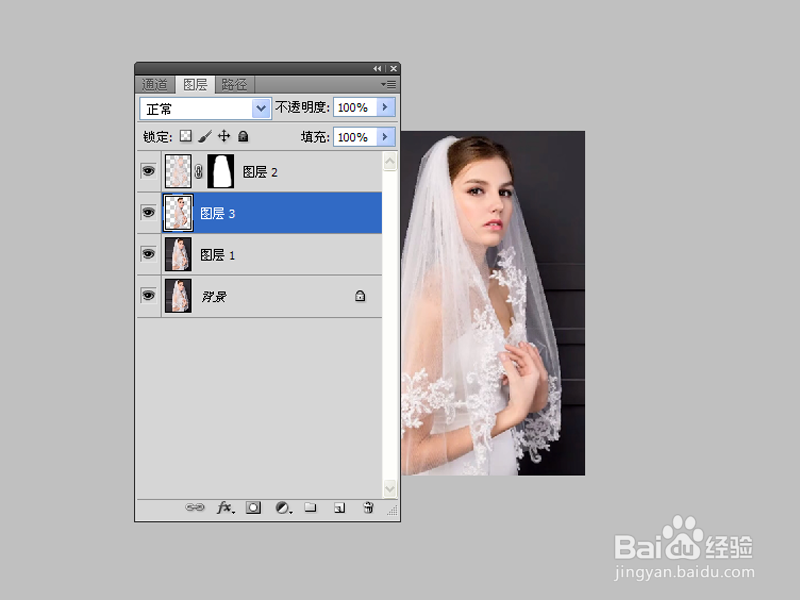Select layer named 图层 3
This screenshot has width=800, height=600.
pyautogui.click(x=217, y=213)
